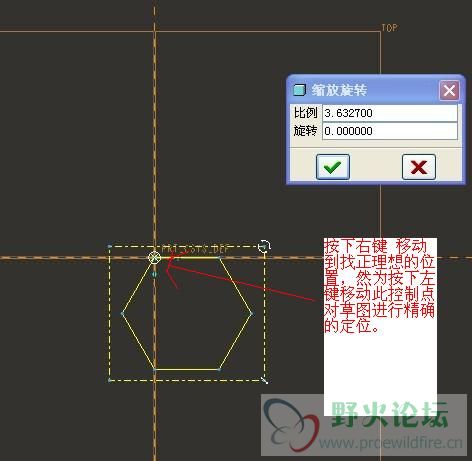The image size is (472, 461).
Task: Click the green checkmark accept button
Action: [333, 167]
